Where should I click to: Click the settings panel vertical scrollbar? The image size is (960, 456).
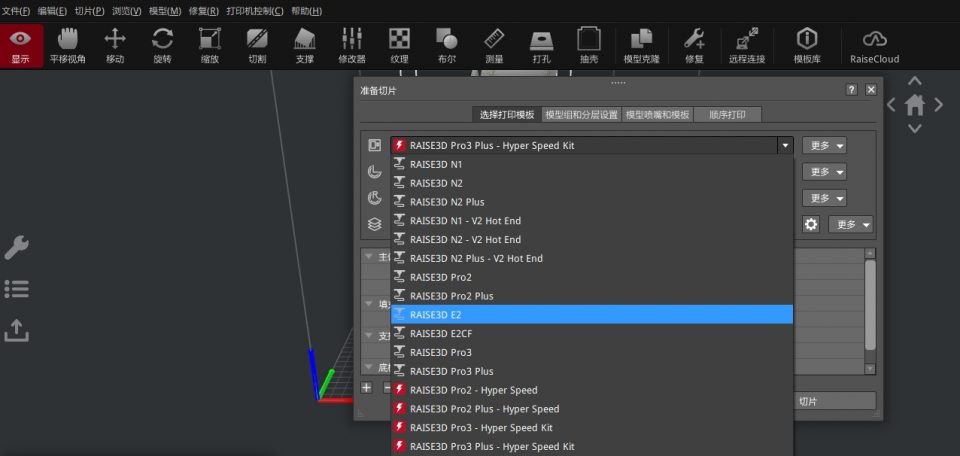870,305
